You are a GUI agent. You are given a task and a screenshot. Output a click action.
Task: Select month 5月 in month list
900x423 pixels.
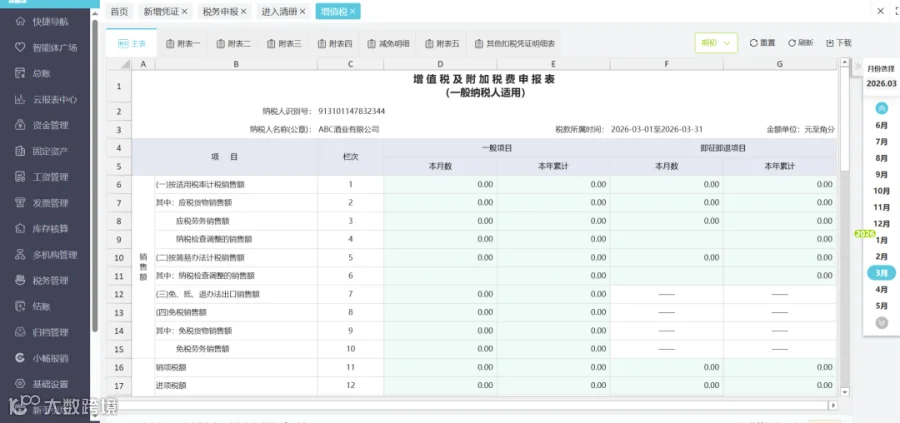tap(882, 306)
